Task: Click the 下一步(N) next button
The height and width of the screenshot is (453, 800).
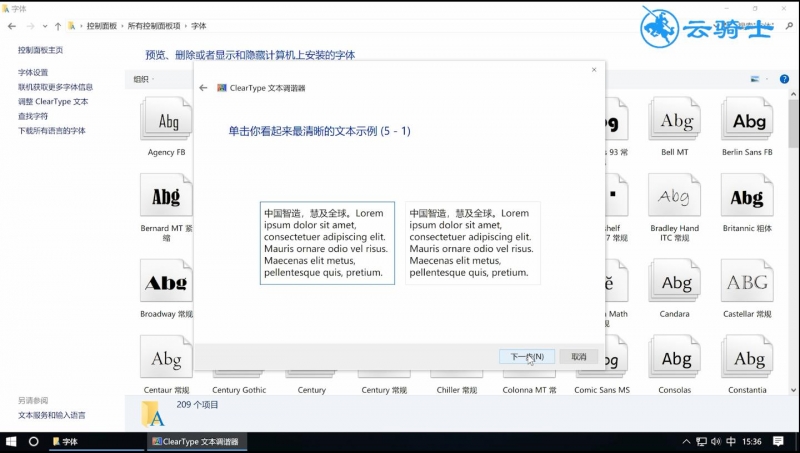Action: click(527, 357)
